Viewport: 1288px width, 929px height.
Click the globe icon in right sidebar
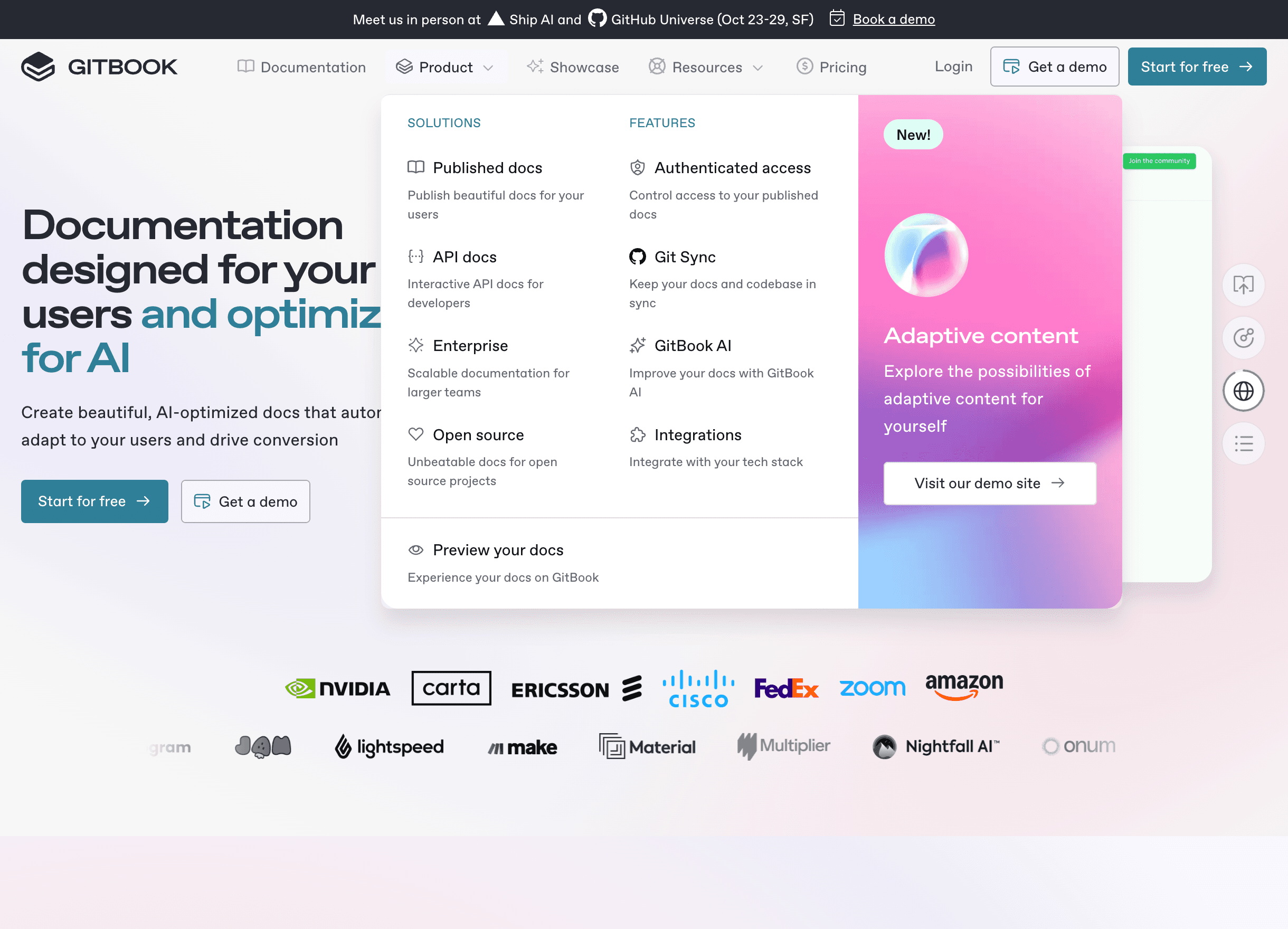(1243, 391)
